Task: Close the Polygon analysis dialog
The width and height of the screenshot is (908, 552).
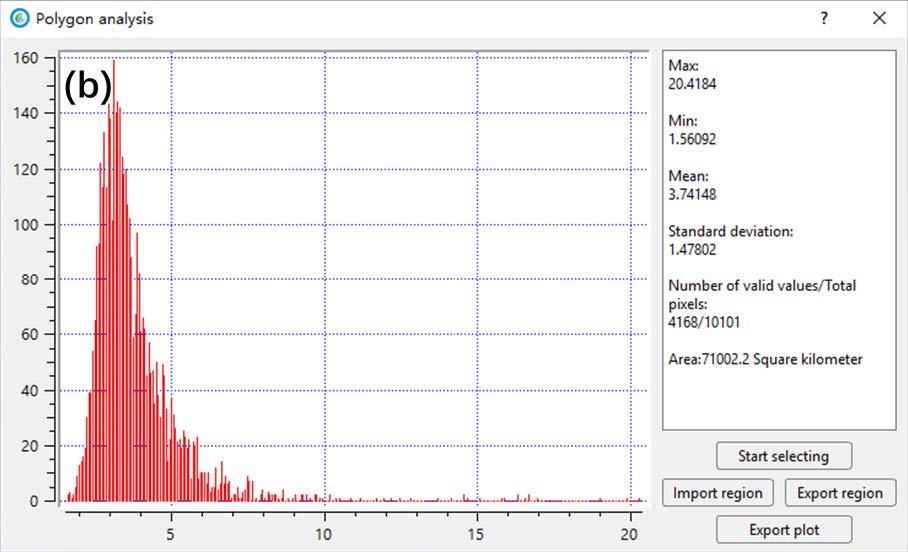Action: pos(879,18)
